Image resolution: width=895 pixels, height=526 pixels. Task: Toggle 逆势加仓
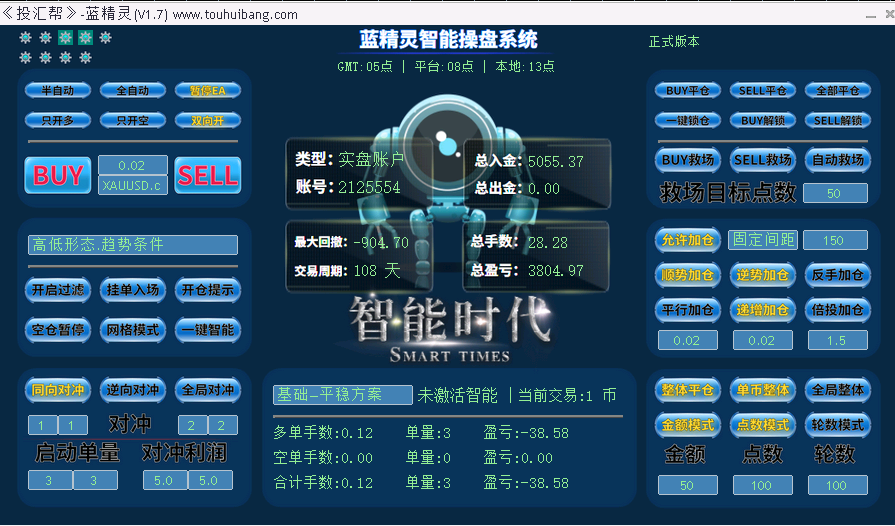763,275
